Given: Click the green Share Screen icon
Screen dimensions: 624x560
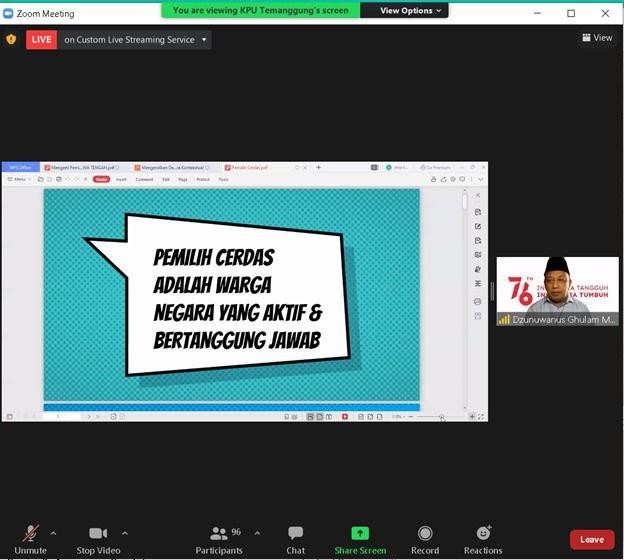Looking at the screenshot, I should click(360, 534).
